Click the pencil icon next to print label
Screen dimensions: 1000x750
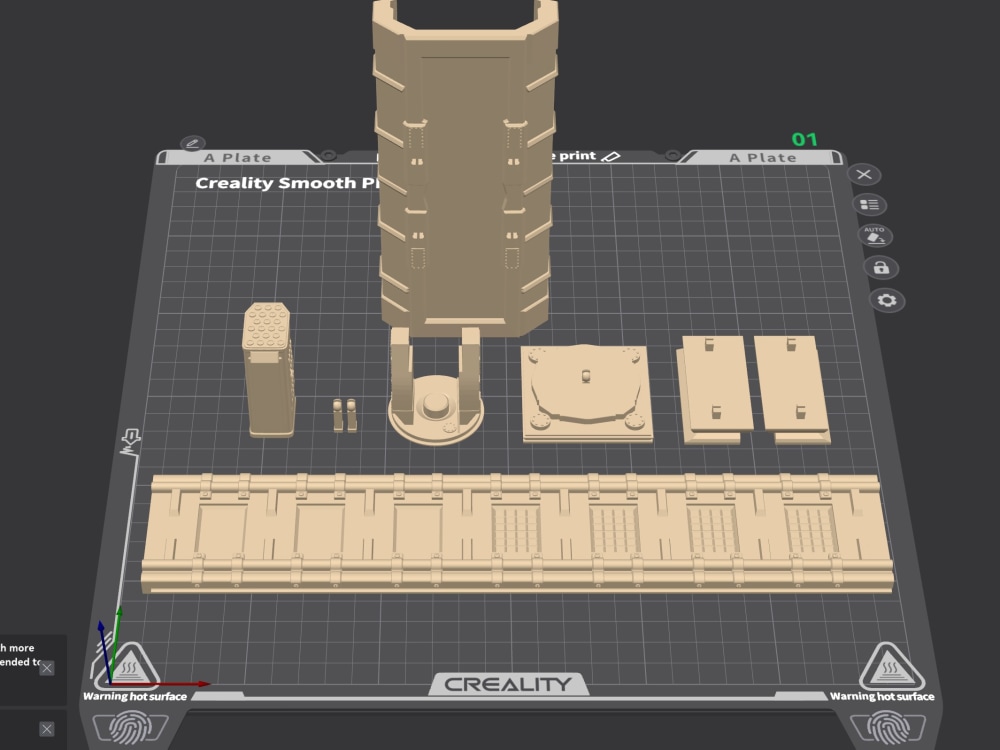[611, 156]
